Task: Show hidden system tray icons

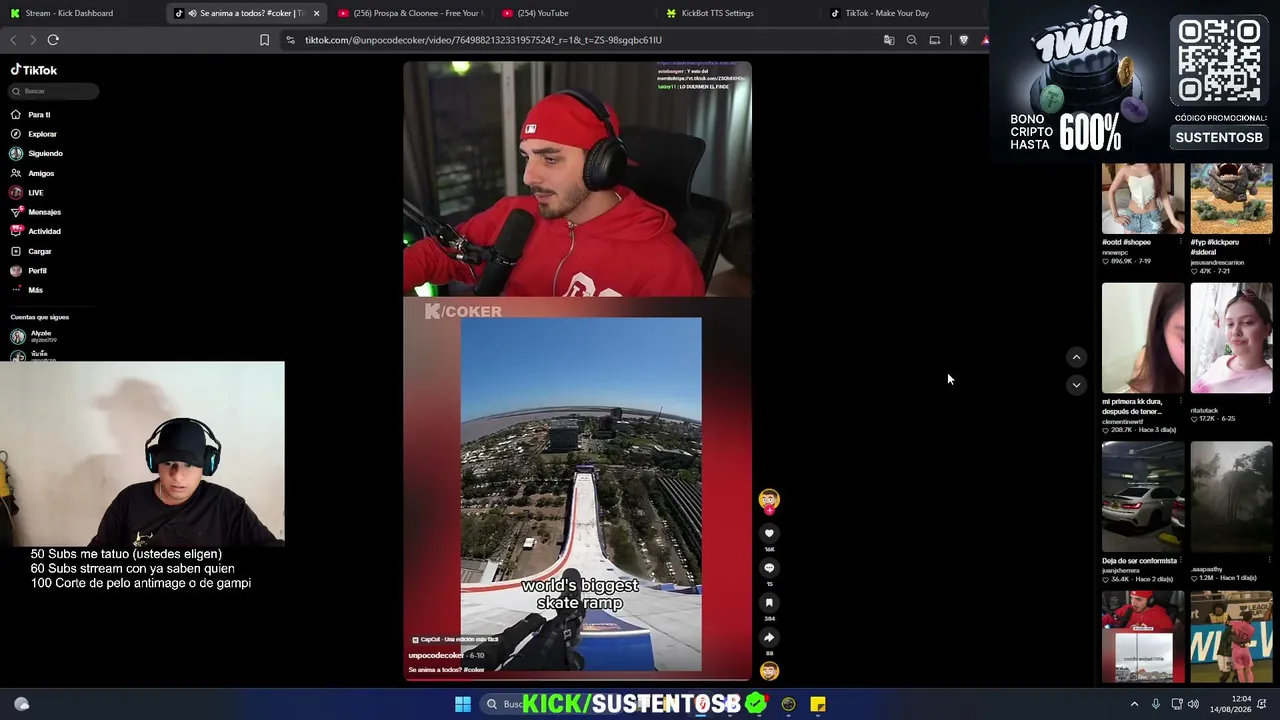Action: (x=1134, y=704)
